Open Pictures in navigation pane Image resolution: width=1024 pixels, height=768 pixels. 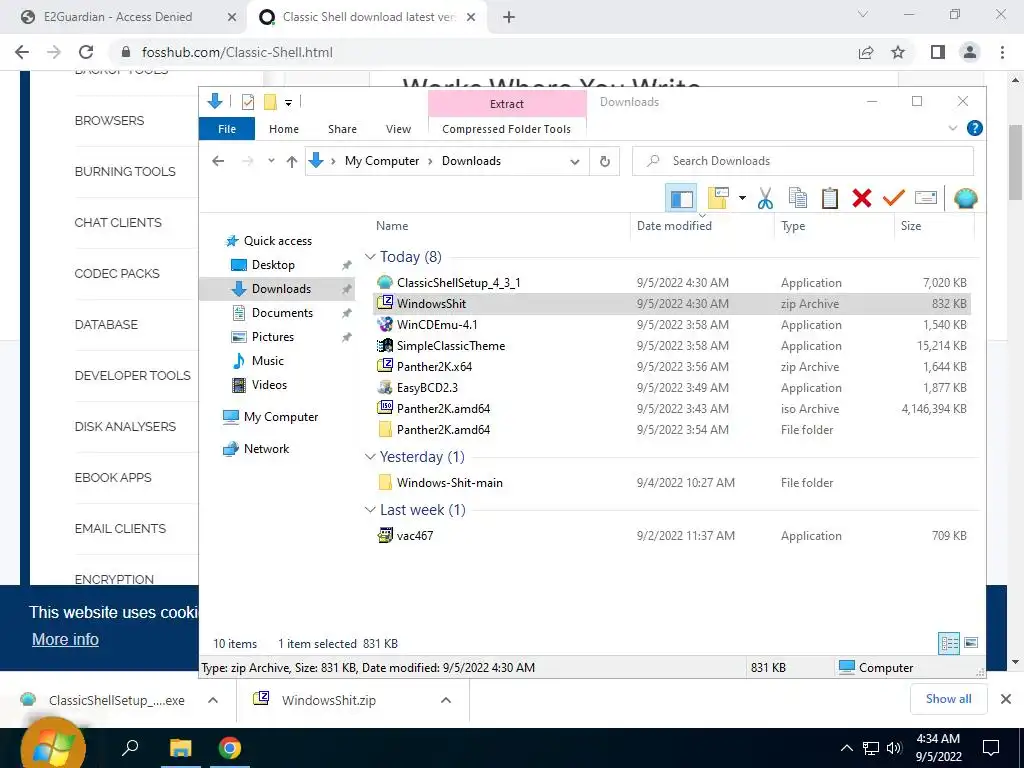coord(273,337)
